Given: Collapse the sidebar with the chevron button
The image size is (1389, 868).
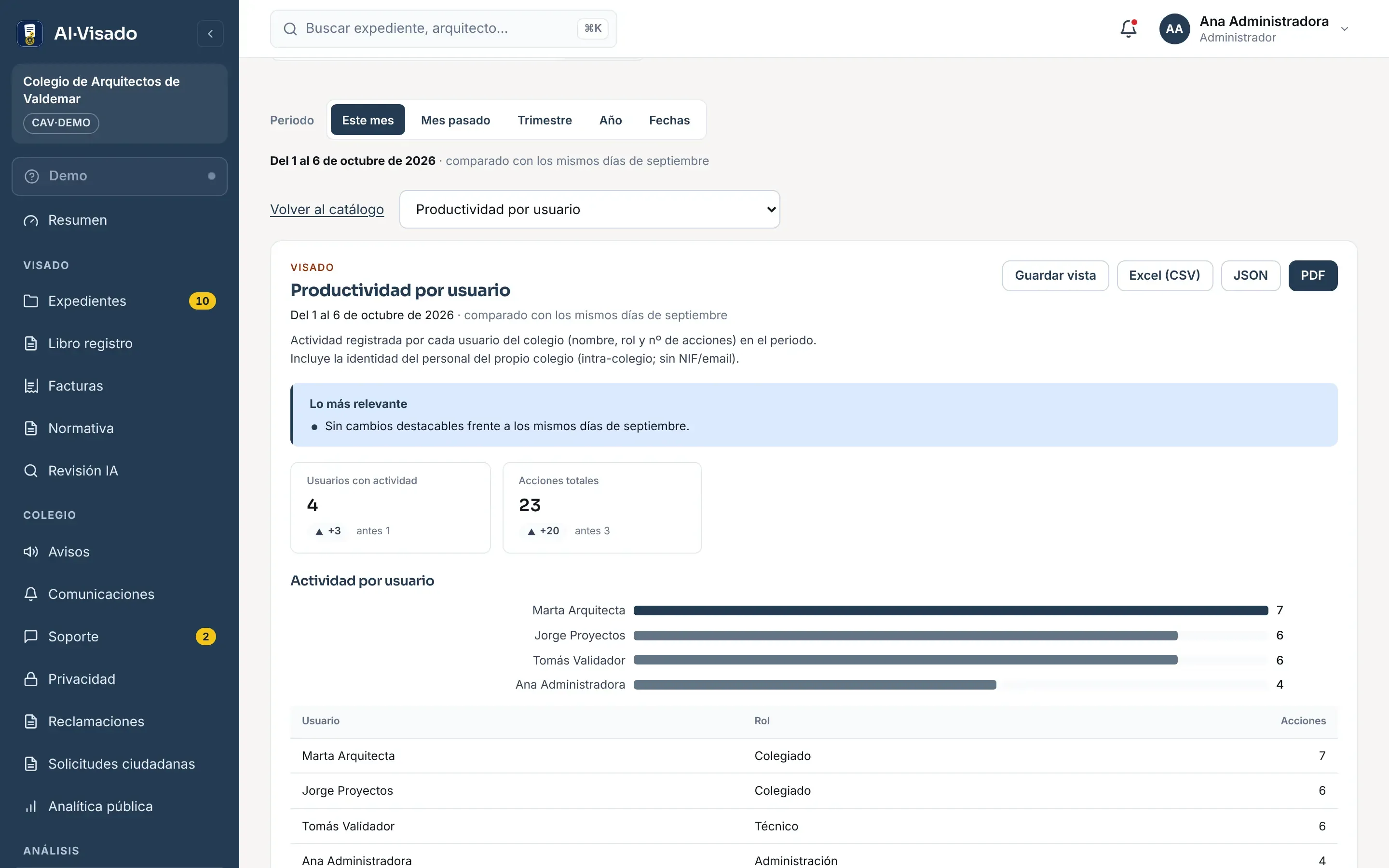Looking at the screenshot, I should 210,33.
